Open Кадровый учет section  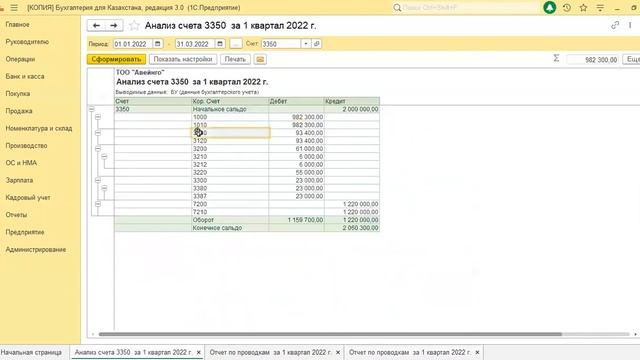click(28, 198)
